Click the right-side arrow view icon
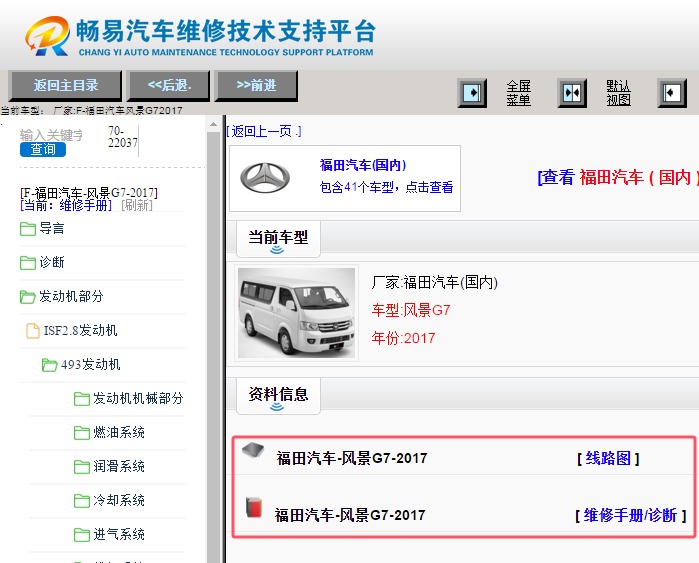699x563 pixels. (x=672, y=93)
